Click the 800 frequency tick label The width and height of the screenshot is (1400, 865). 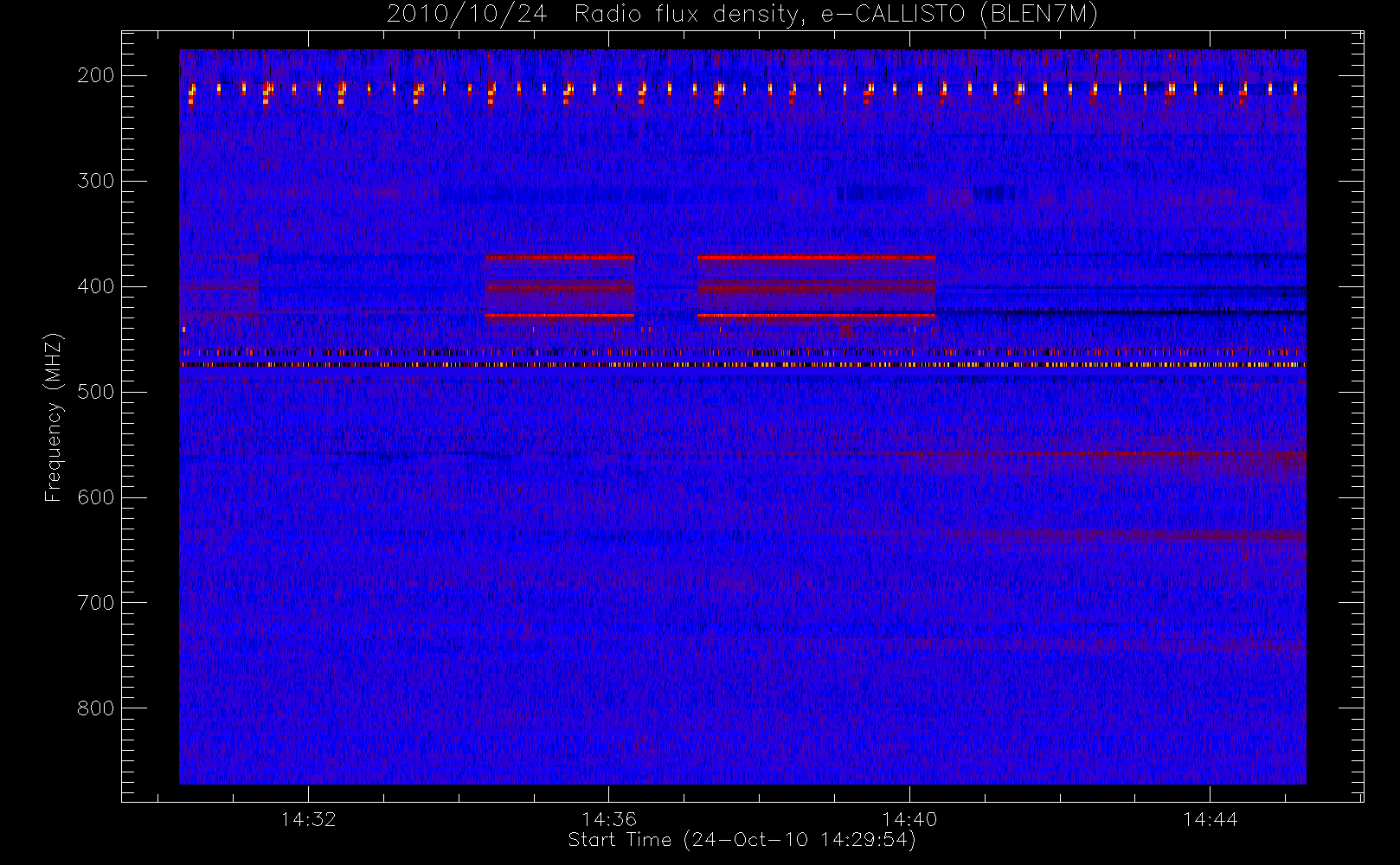(96, 708)
